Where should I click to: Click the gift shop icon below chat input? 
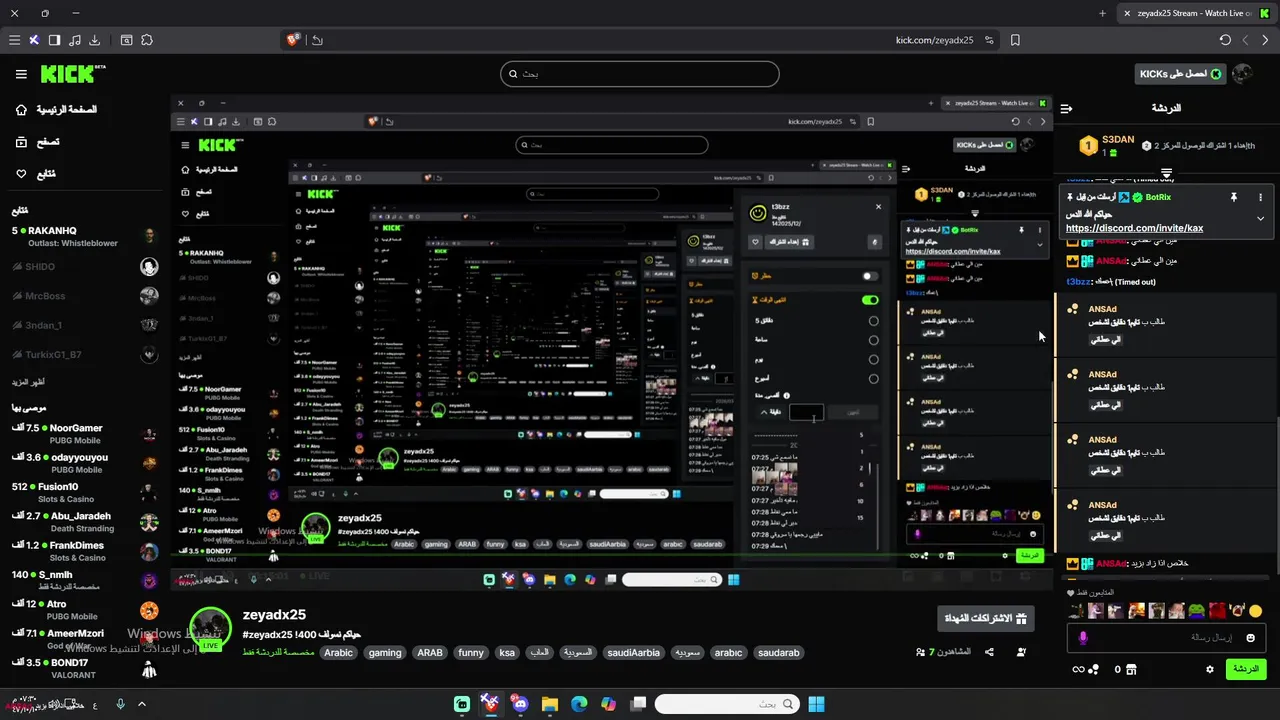1130,669
